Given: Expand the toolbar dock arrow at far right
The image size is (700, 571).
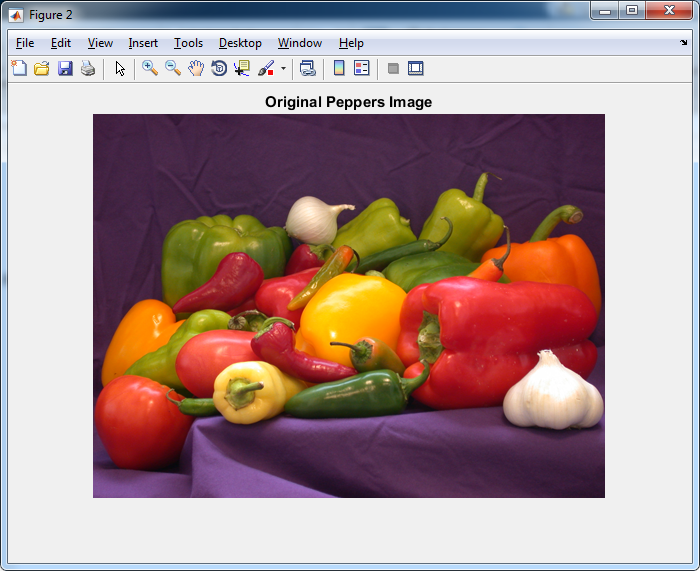Looking at the screenshot, I should pos(684,43).
